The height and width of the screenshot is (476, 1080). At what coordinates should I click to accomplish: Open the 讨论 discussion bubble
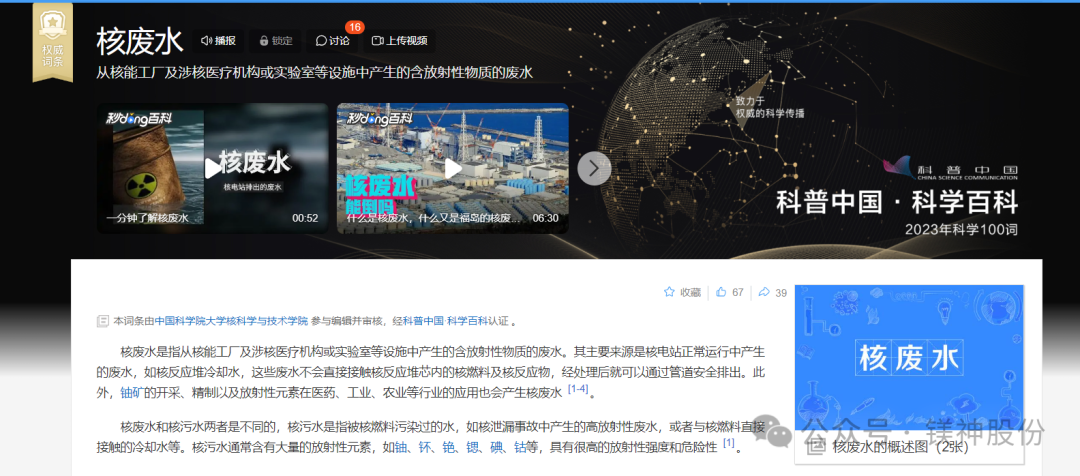click(x=321, y=41)
